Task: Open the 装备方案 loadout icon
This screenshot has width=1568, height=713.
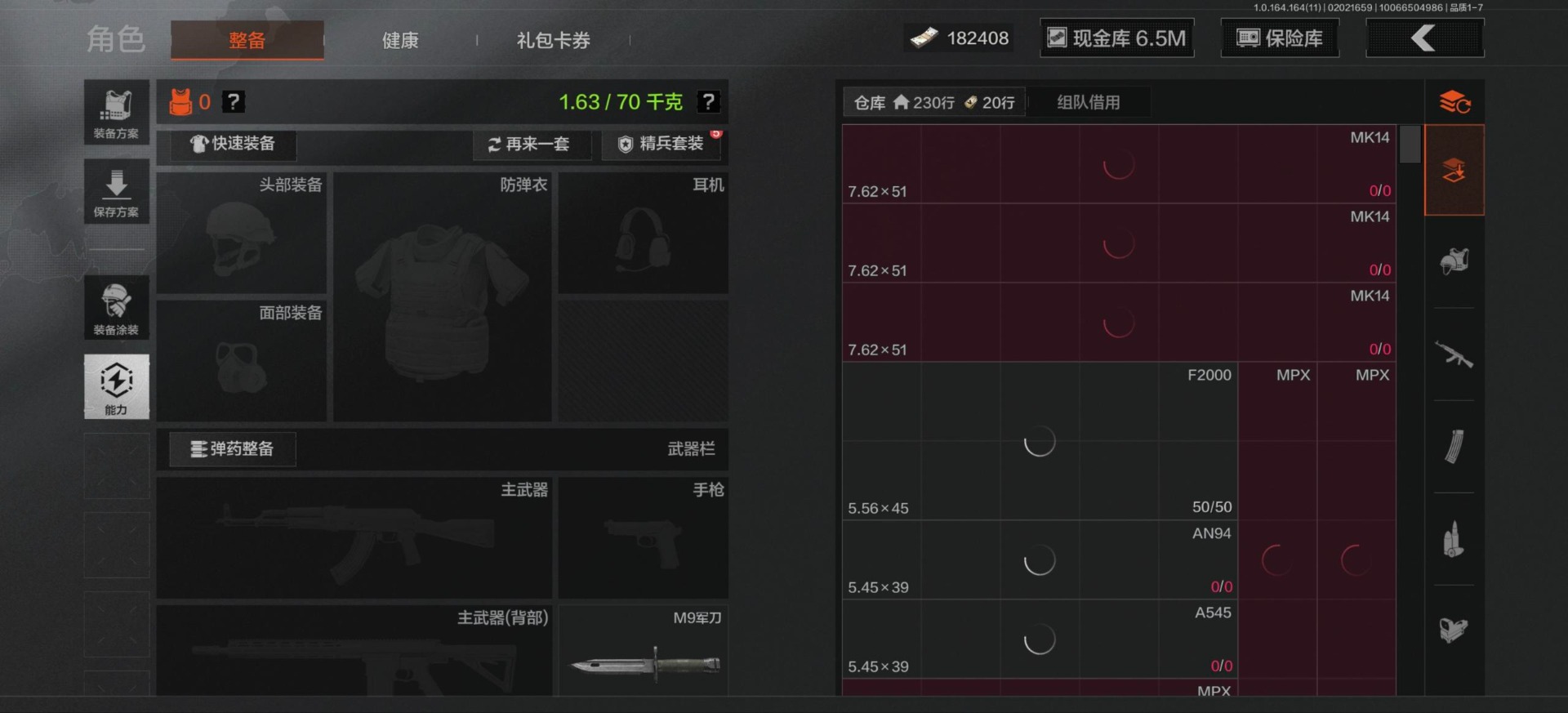Action: 116,113
